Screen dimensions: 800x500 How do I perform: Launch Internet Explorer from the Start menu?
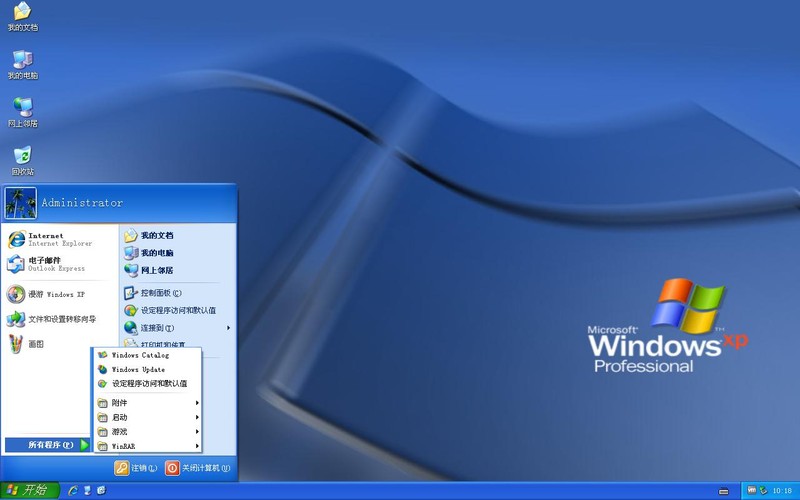point(60,239)
